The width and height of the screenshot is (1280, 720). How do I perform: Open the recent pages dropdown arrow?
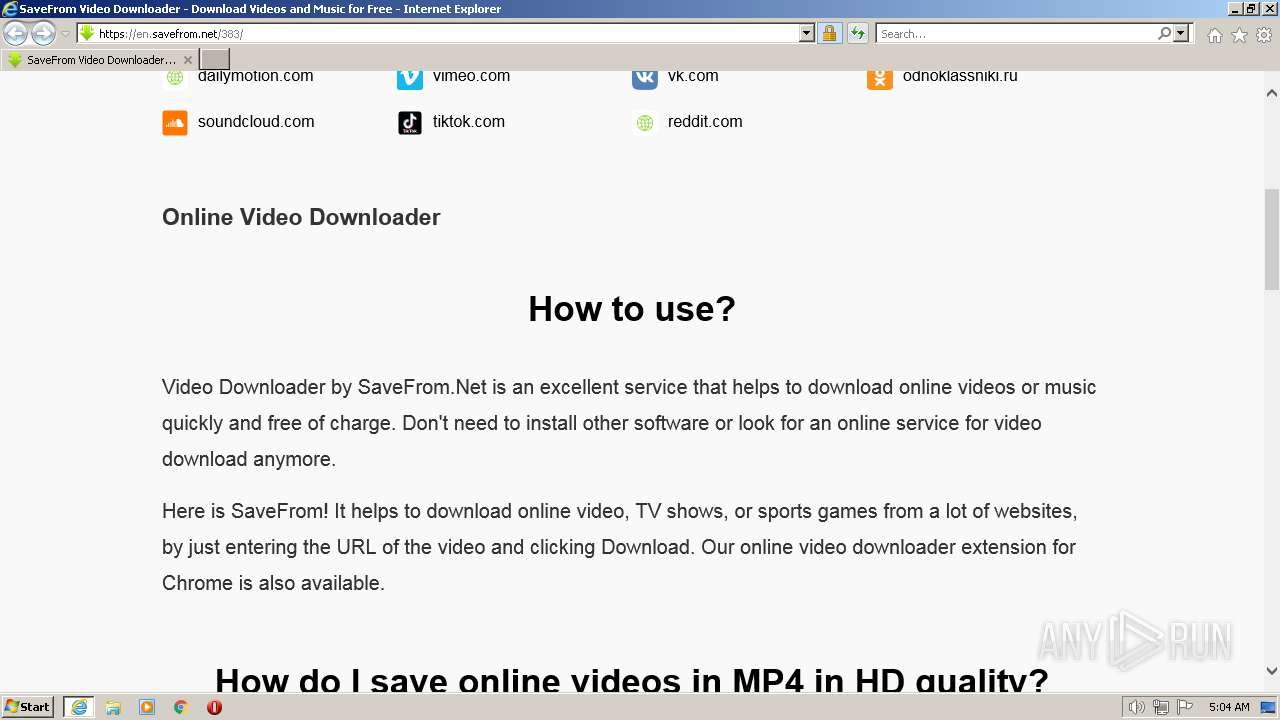tap(65, 34)
